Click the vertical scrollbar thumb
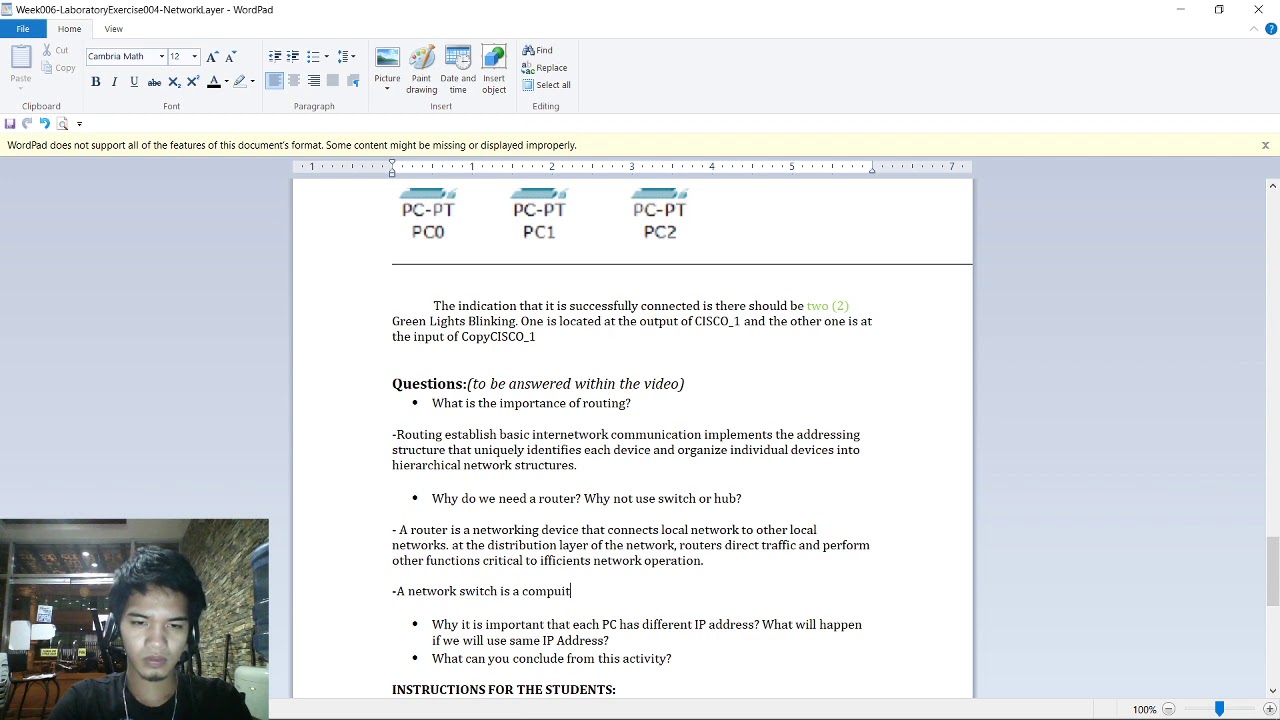The image size is (1280, 720). 1272,571
